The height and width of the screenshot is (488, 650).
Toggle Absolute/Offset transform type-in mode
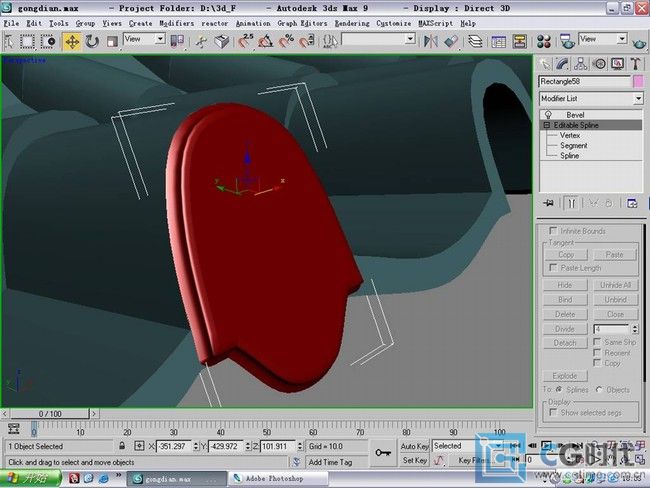[x=139, y=446]
